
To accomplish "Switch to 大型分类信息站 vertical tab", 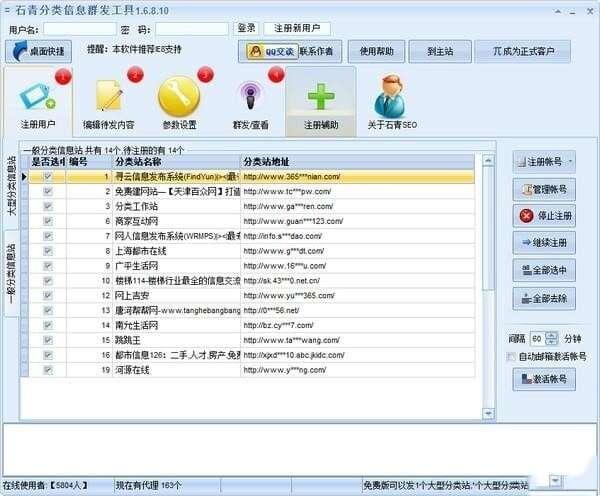I will (x=11, y=196).
